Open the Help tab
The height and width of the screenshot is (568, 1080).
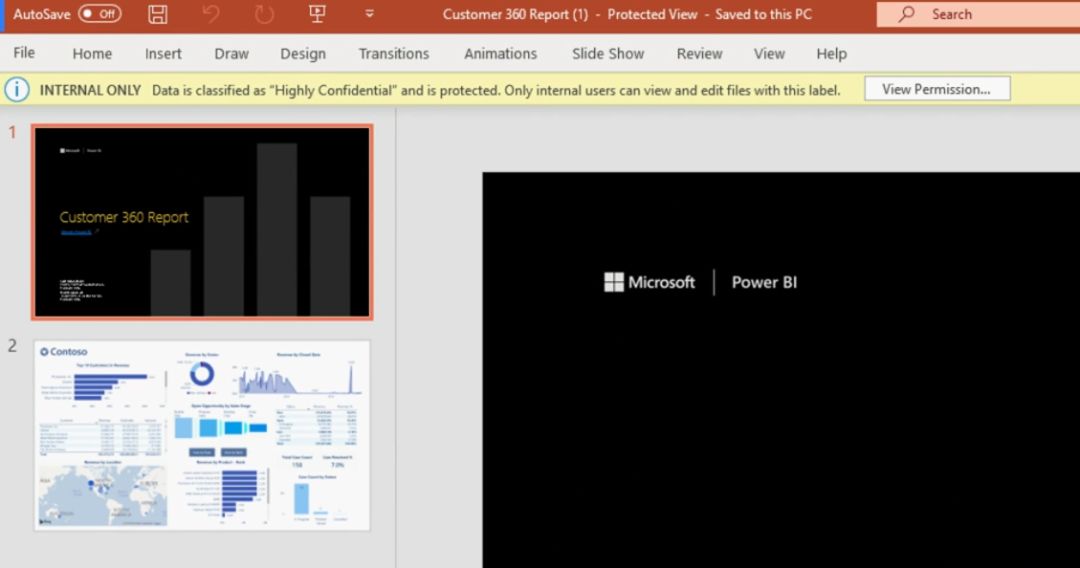coord(832,54)
